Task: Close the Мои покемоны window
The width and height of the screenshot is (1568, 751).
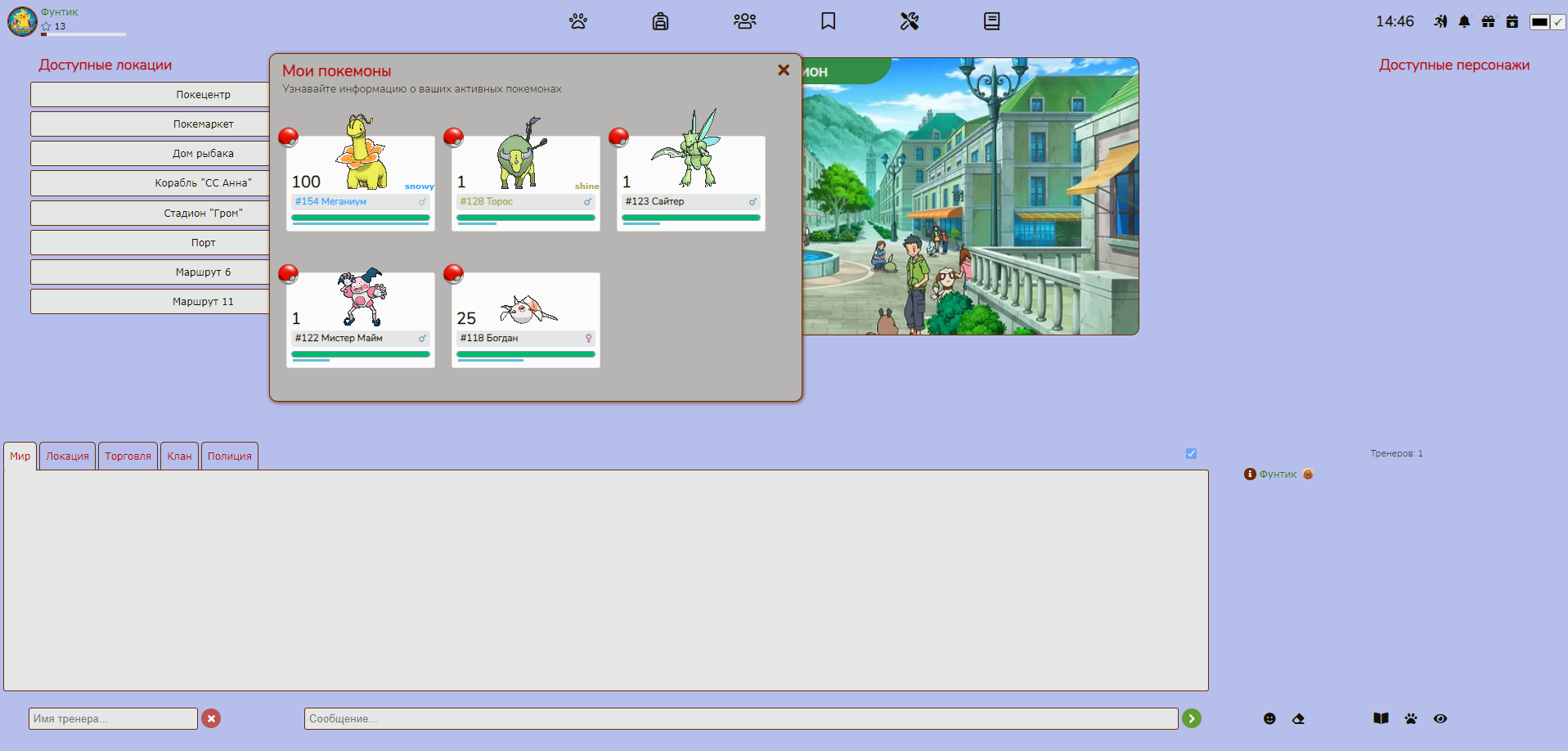Action: 784,70
